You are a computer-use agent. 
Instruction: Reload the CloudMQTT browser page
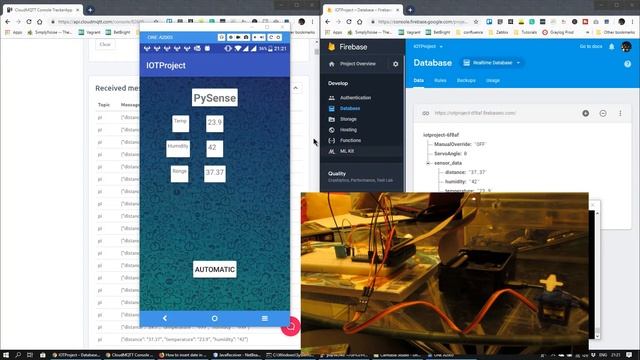tap(29, 22)
